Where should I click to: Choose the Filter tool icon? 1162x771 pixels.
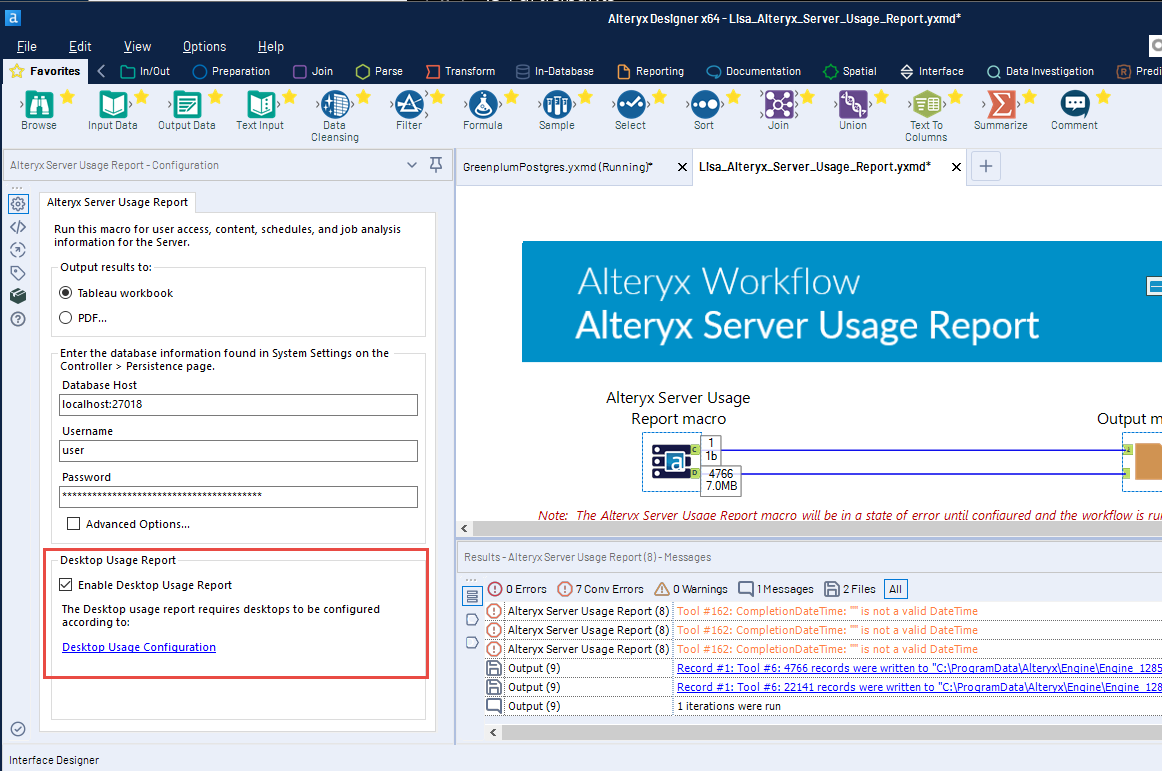(x=408, y=105)
